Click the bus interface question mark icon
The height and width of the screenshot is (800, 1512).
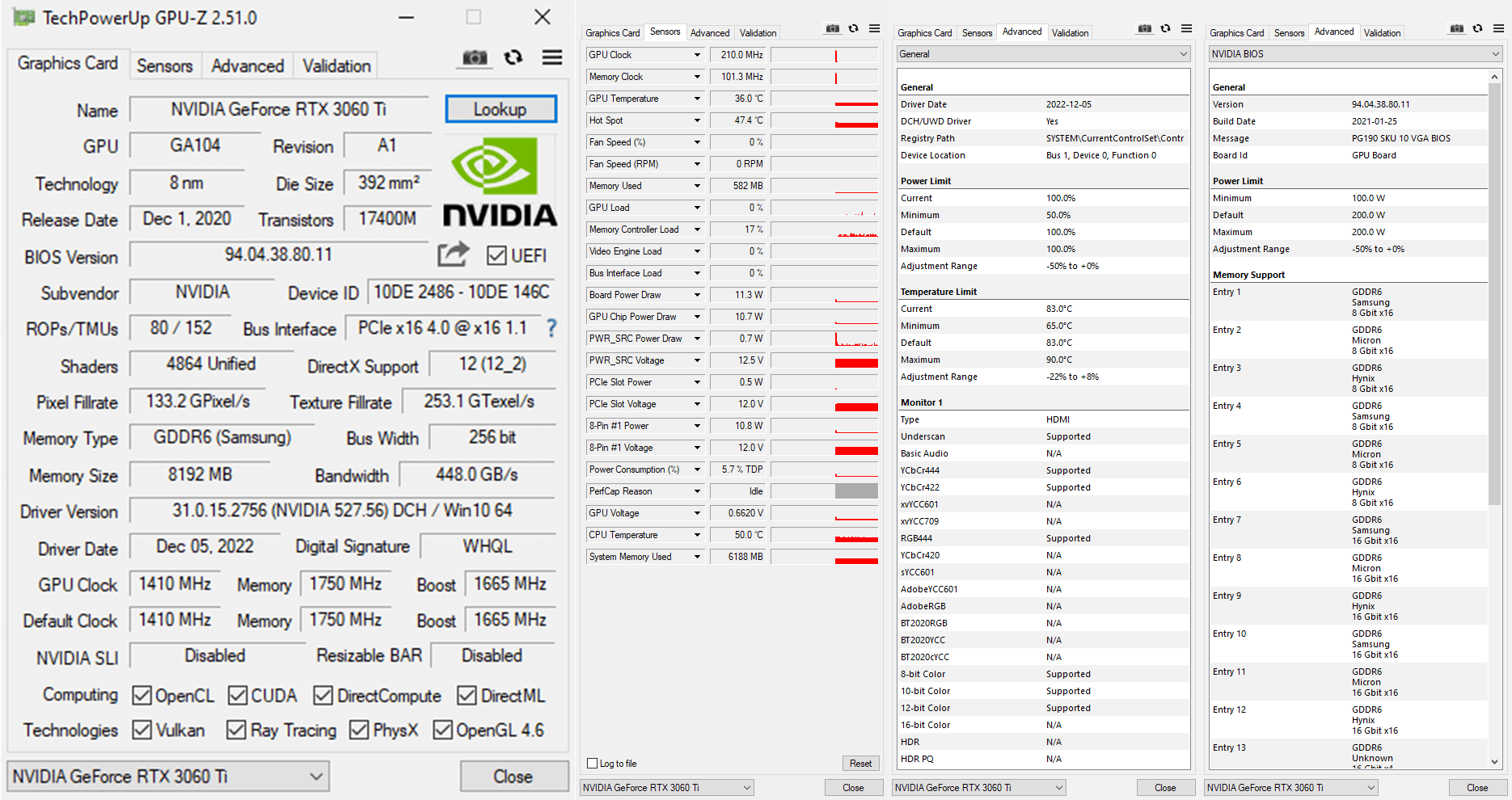[x=551, y=327]
